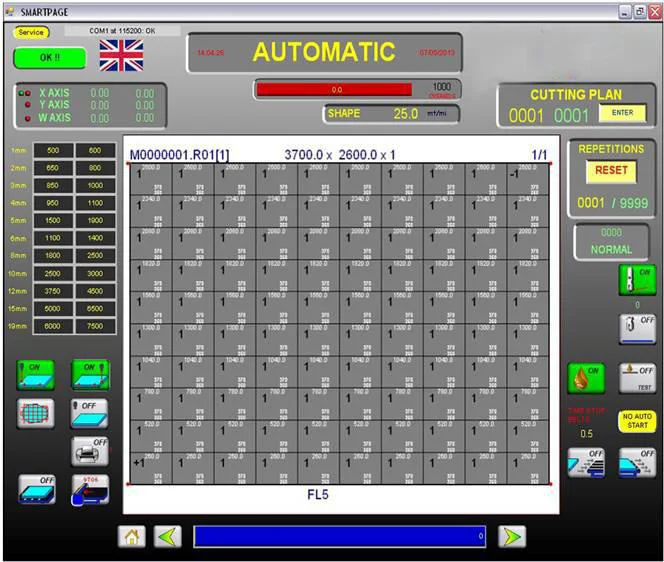The image size is (664, 562).
Task: Select repetitions value 0001 / 9999
Action: [x=612, y=203]
